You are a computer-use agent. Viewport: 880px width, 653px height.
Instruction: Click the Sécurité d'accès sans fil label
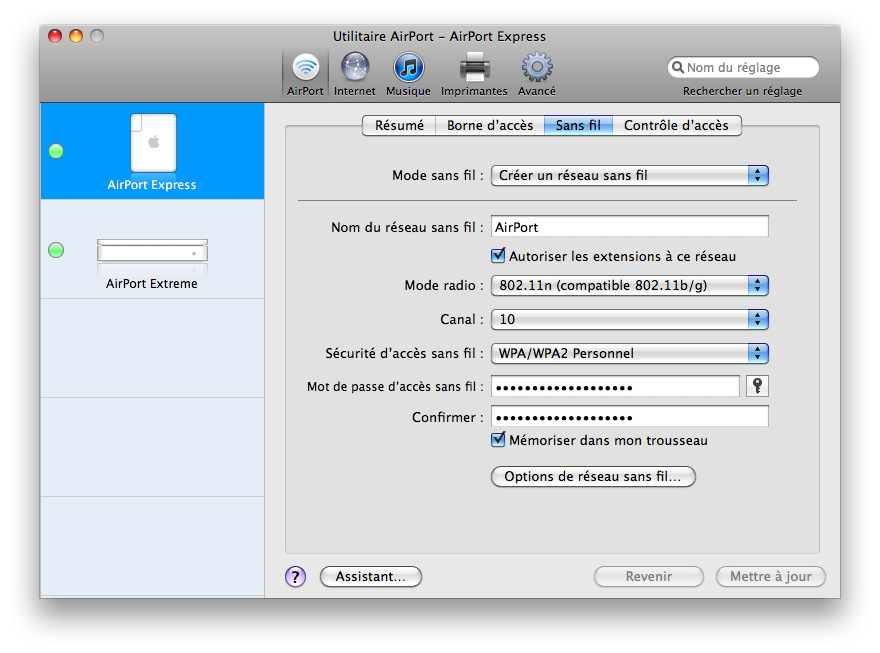tap(404, 353)
